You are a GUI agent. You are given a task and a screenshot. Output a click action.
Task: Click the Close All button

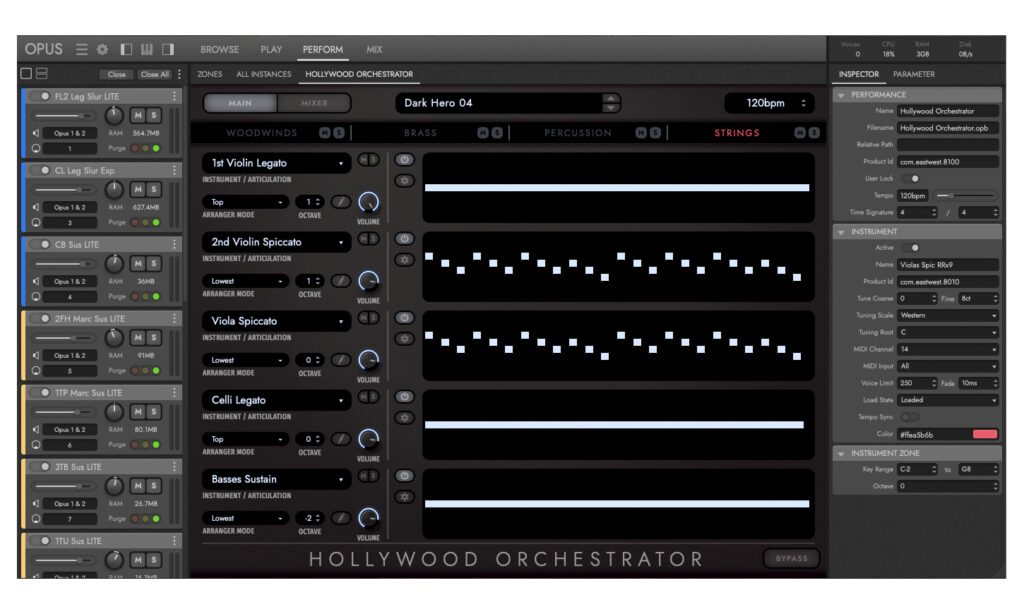tap(154, 74)
